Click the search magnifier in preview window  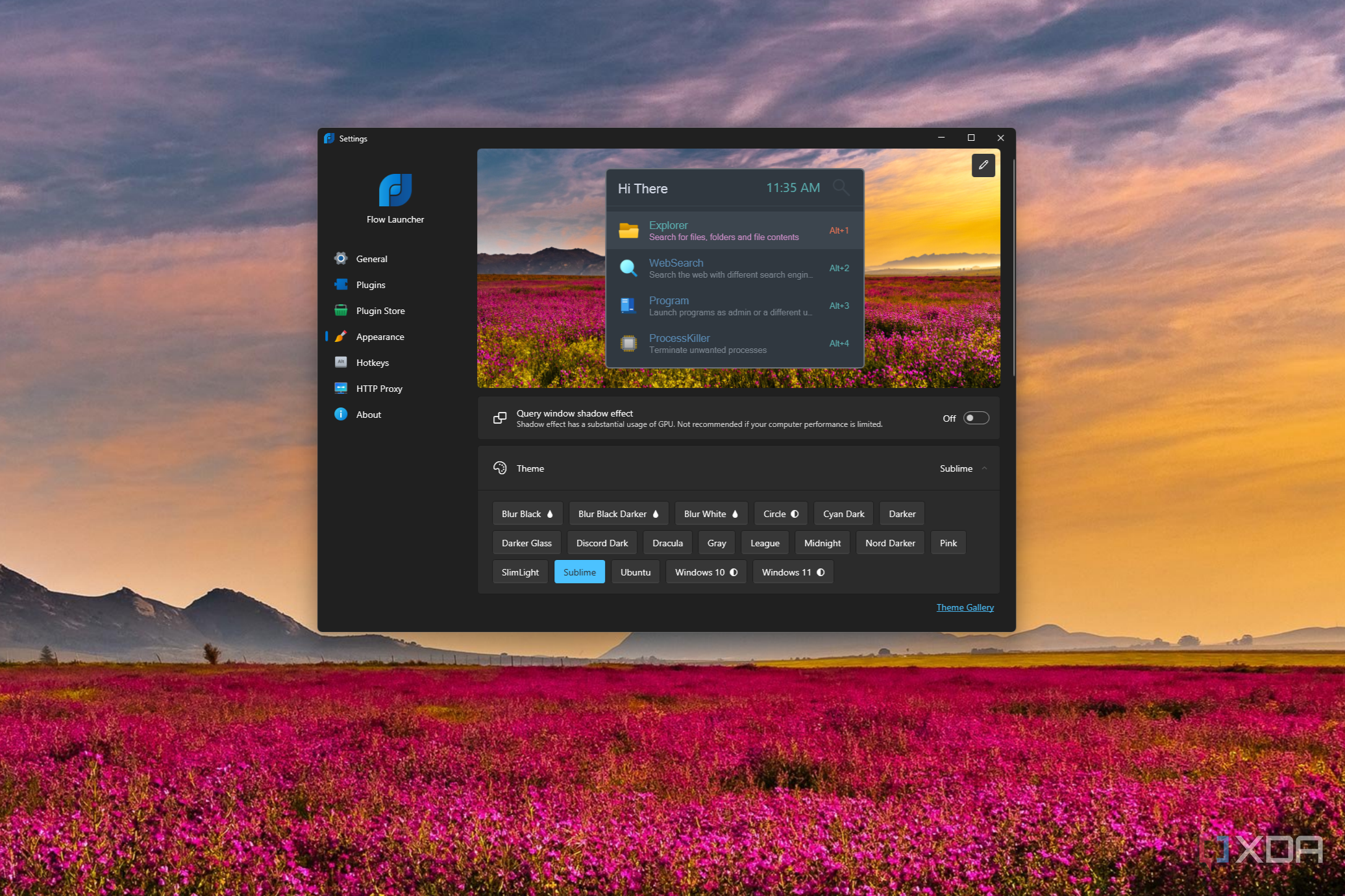coord(840,188)
